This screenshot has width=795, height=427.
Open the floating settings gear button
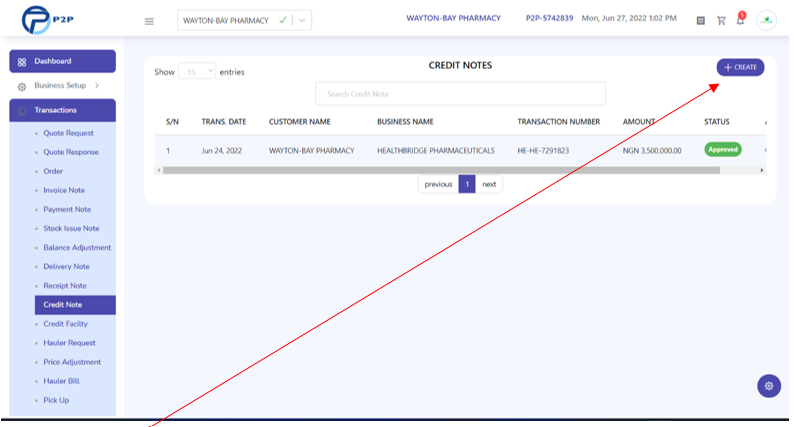click(769, 386)
